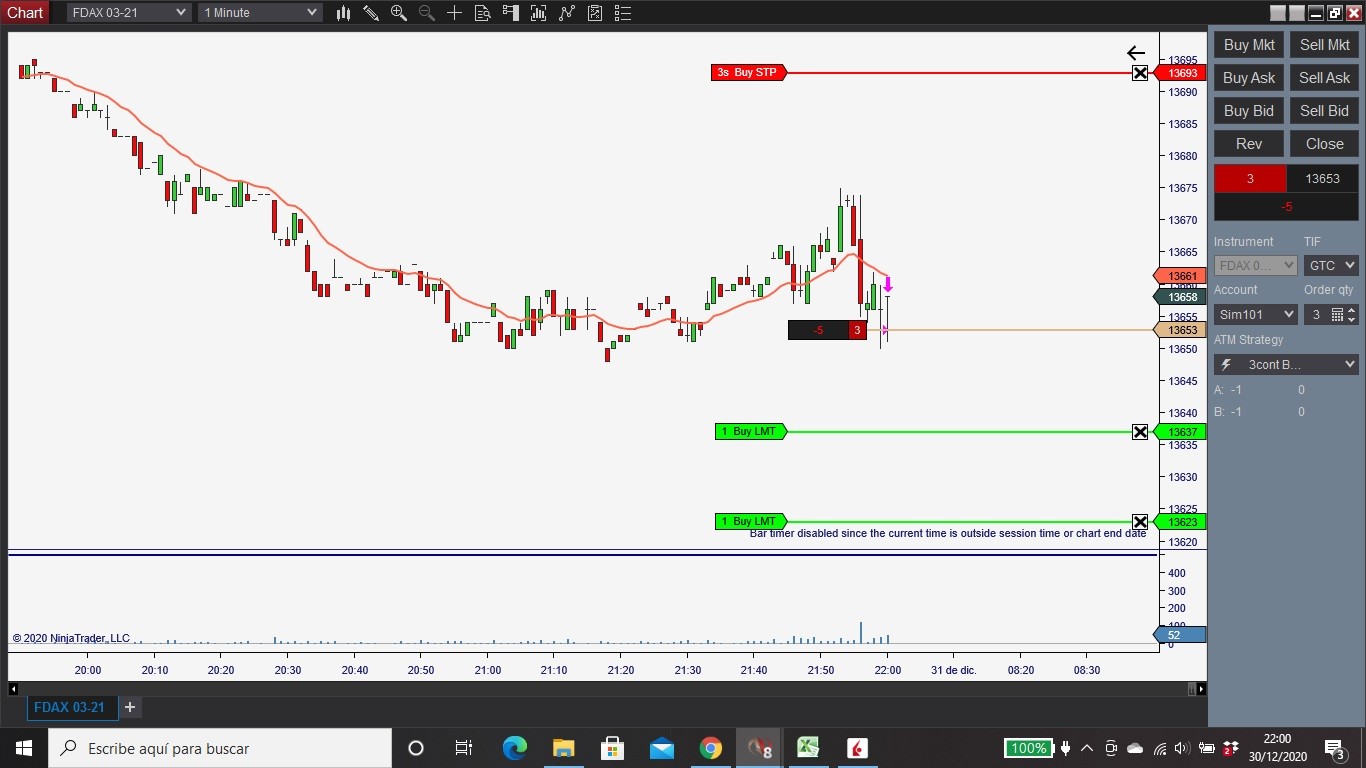The height and width of the screenshot is (768, 1366).
Task: Click the left arrow of horizontal scrollbar
Action: pyautogui.click(x=13, y=689)
